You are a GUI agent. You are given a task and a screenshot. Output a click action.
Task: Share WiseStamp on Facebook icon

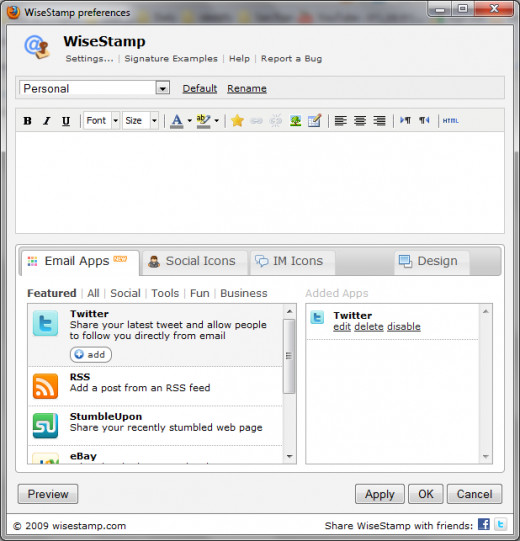click(484, 524)
